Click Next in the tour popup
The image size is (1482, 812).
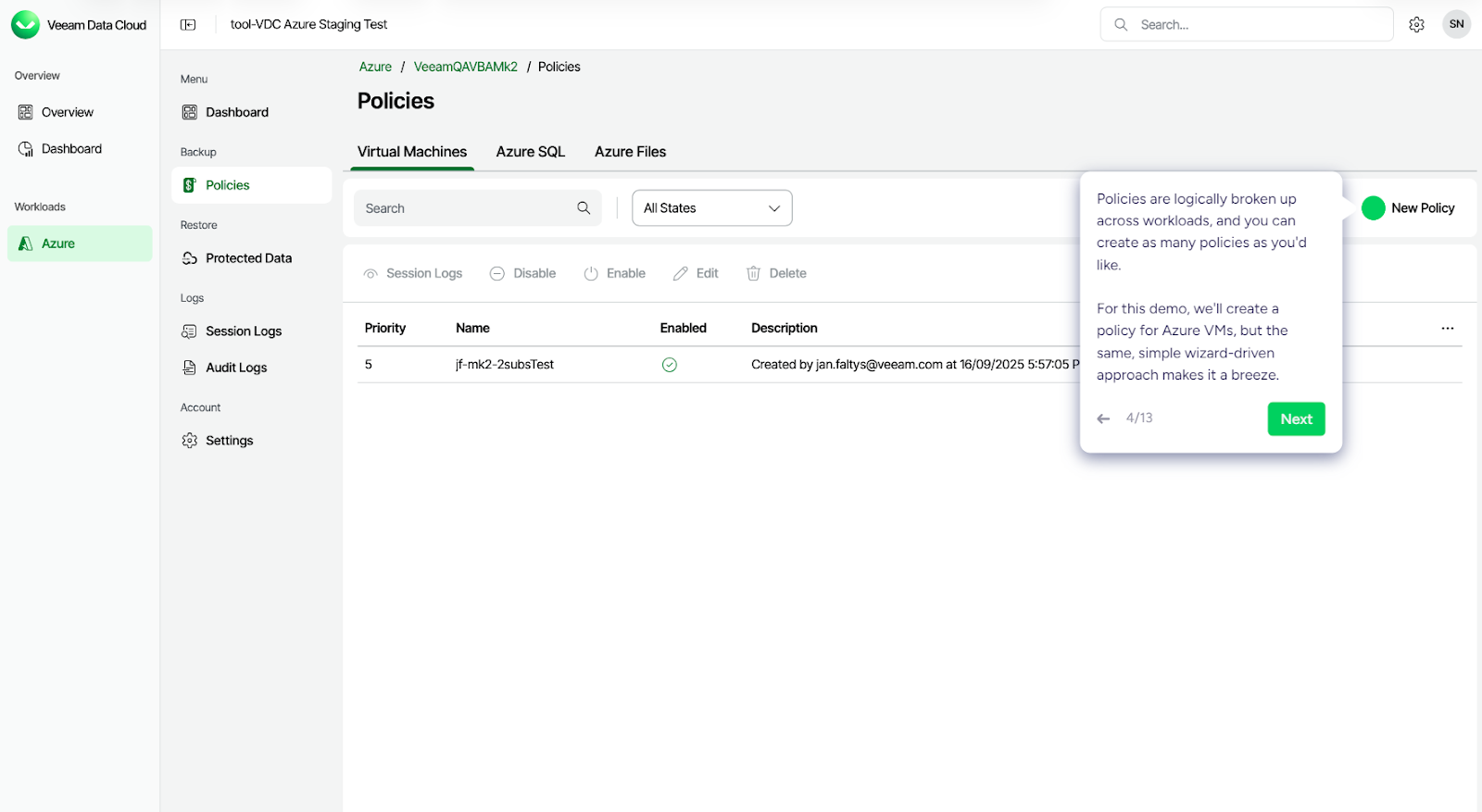click(1296, 418)
